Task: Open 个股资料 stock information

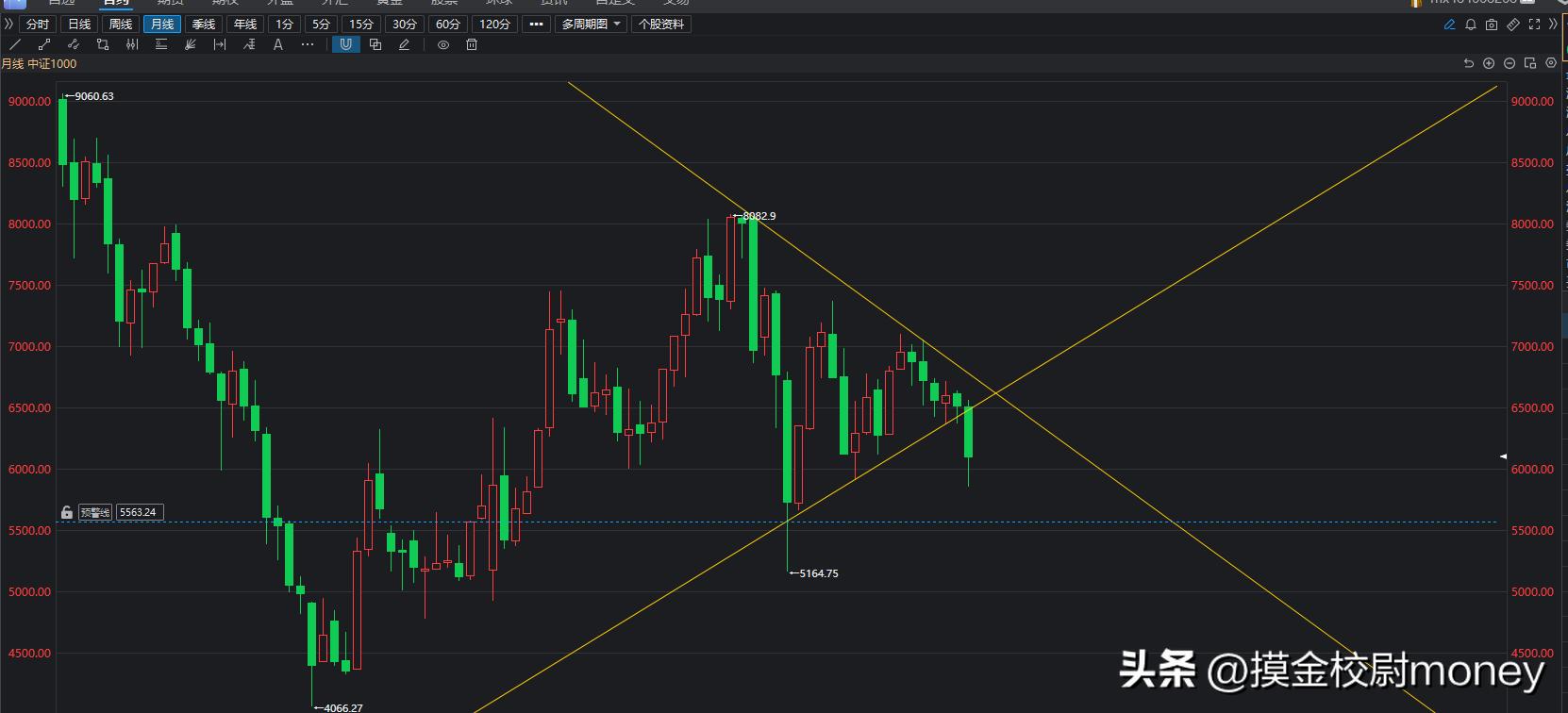Action: [x=661, y=24]
